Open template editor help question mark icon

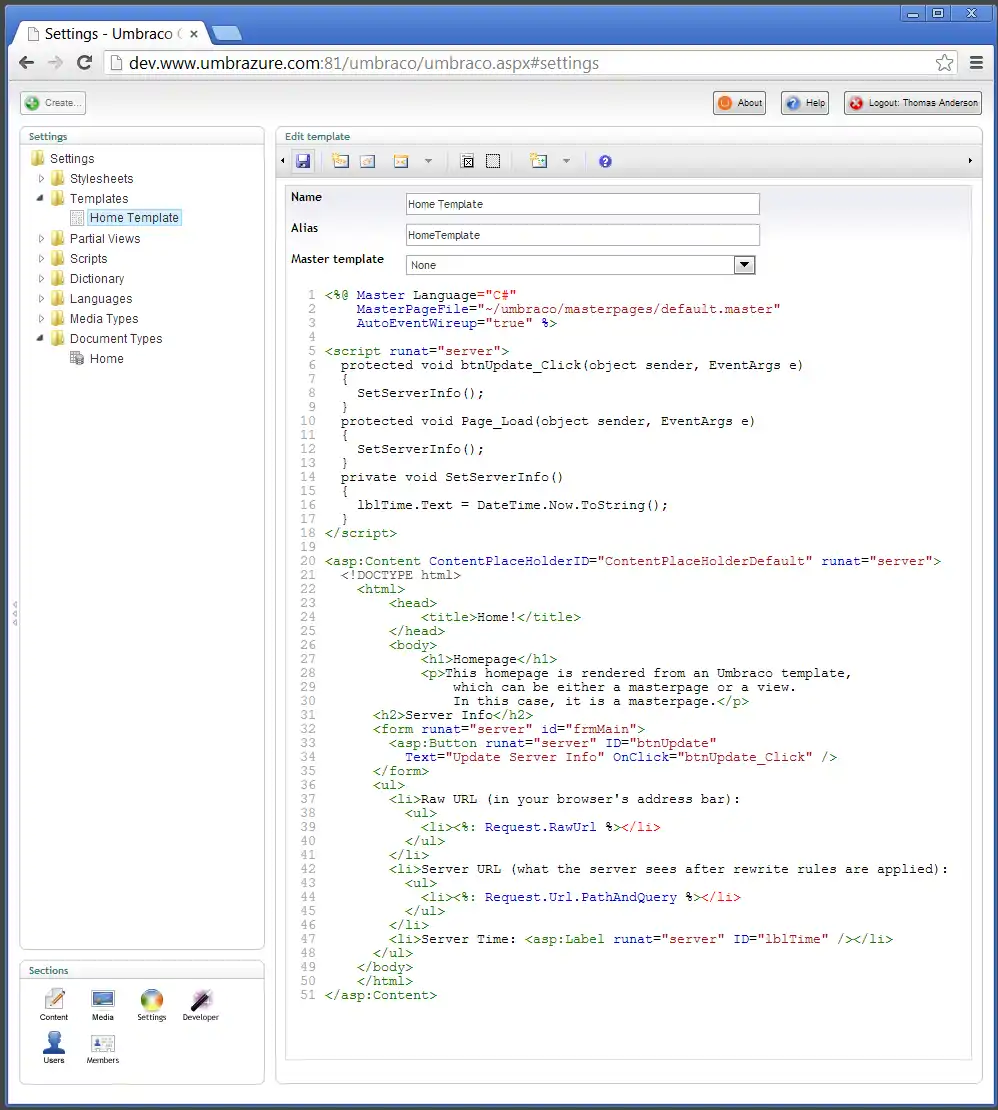coord(605,161)
